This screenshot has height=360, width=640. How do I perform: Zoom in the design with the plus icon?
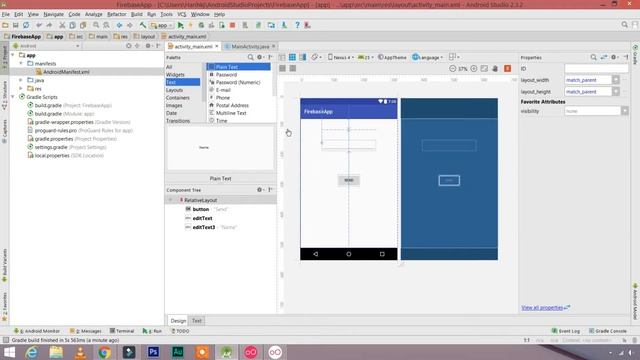(x=474, y=69)
